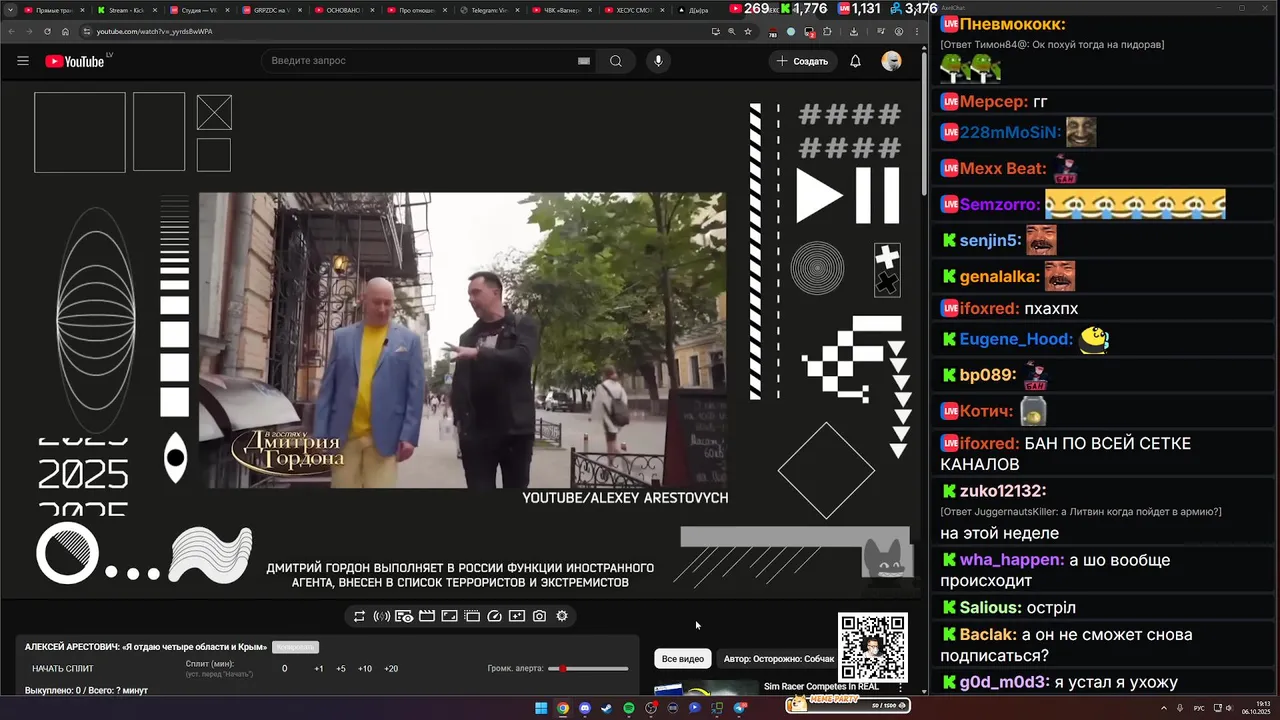The width and height of the screenshot is (1280, 720).
Task: Open the YouTube guide hamburger menu
Action: [x=23, y=61]
